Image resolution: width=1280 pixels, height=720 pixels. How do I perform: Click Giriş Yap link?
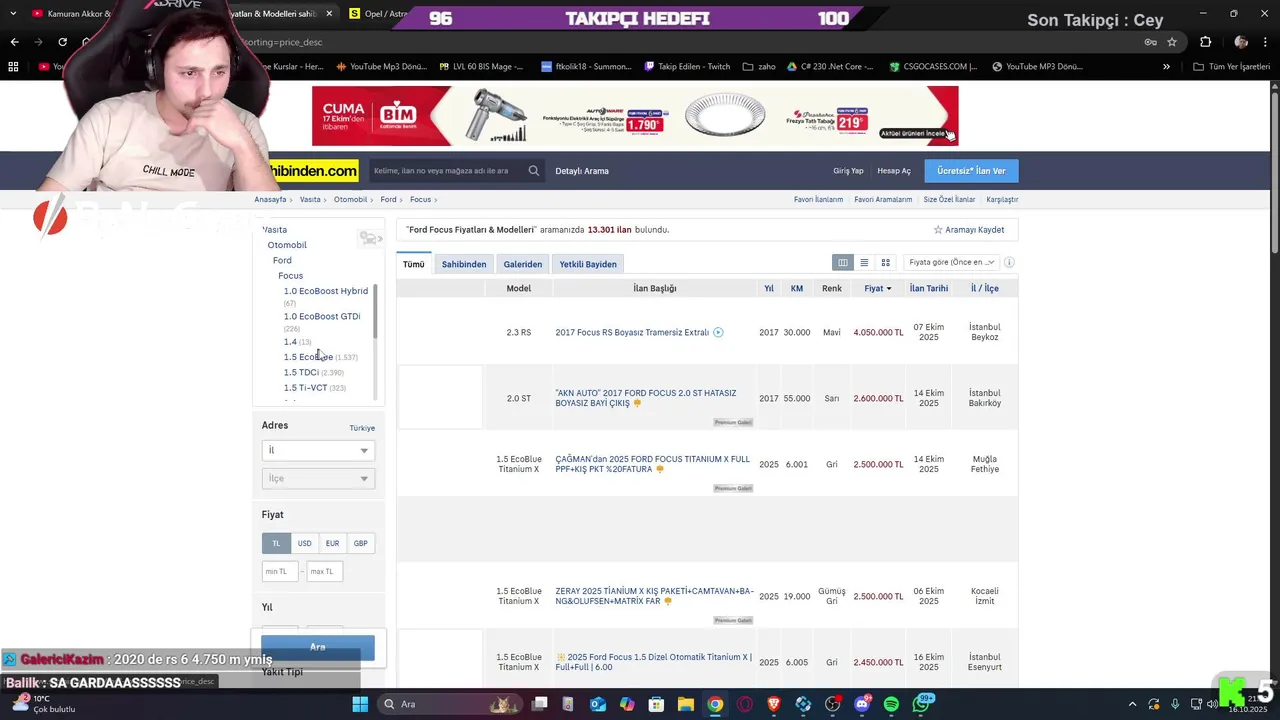click(848, 171)
